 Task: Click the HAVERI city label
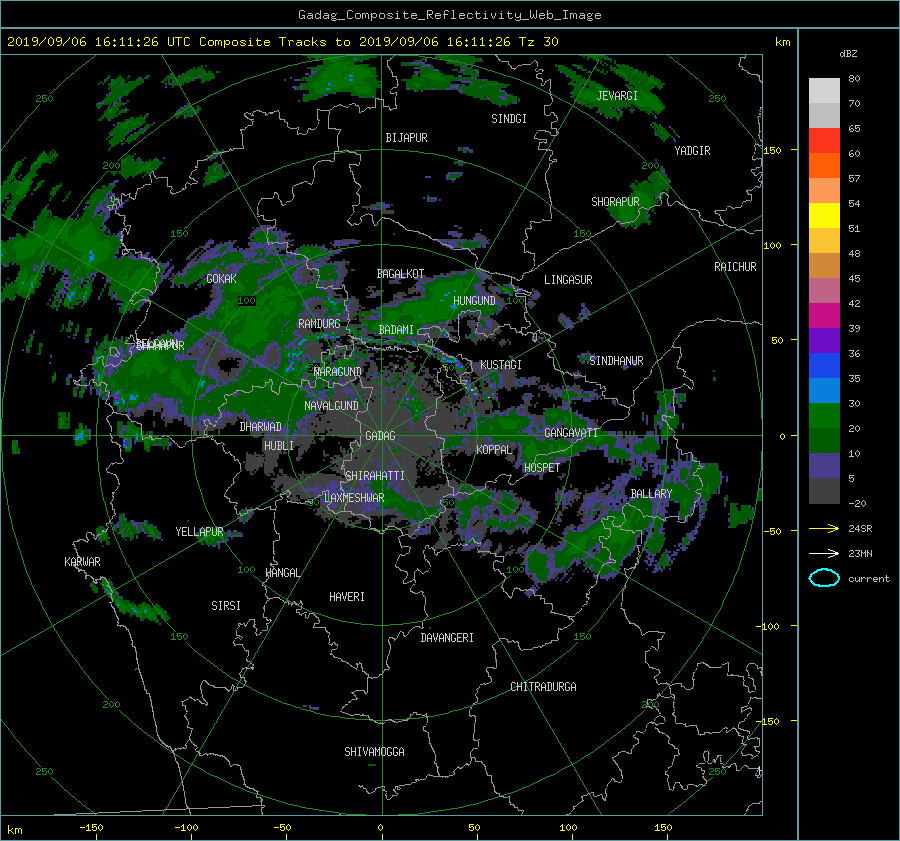[347, 597]
